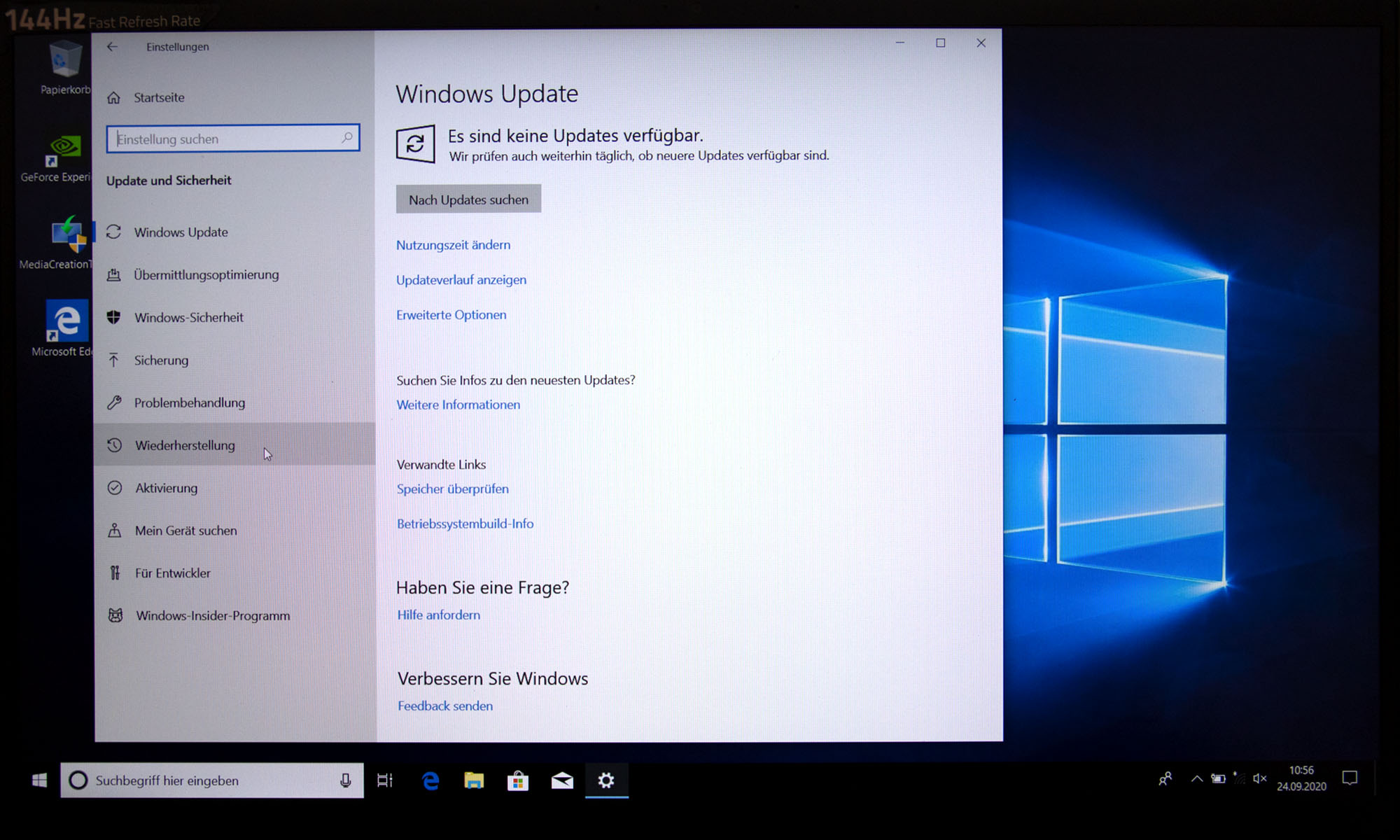Click Speicher überprüfen link
The width and height of the screenshot is (1400, 840).
click(453, 489)
